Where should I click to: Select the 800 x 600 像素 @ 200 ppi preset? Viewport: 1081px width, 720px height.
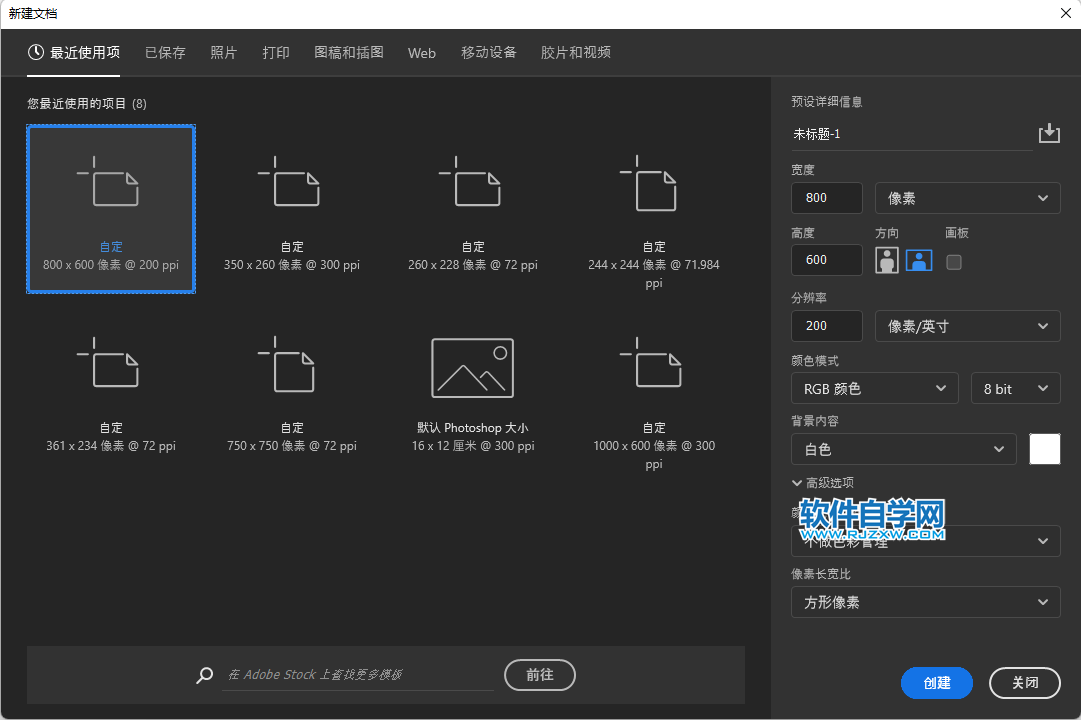[111, 209]
